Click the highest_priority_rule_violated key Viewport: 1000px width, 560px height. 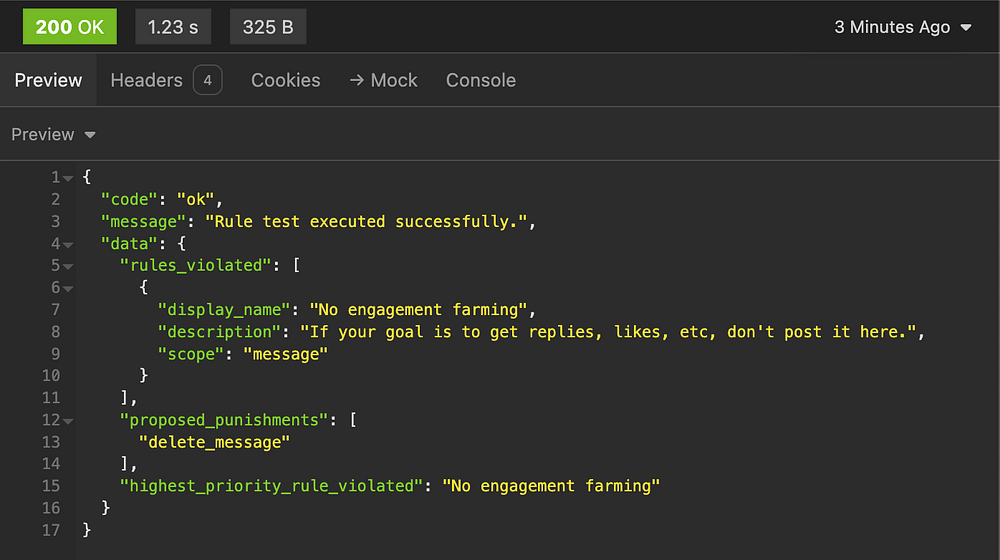pyautogui.click(x=267, y=486)
